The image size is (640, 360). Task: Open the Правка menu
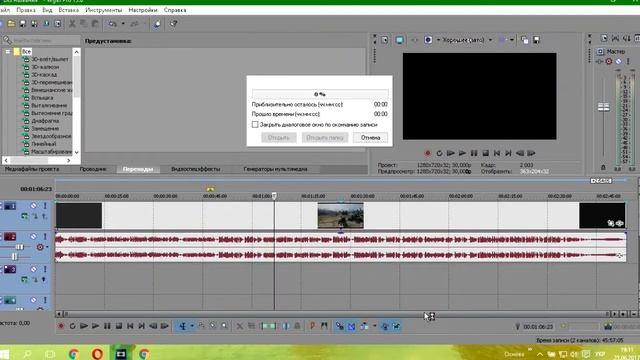click(x=26, y=10)
